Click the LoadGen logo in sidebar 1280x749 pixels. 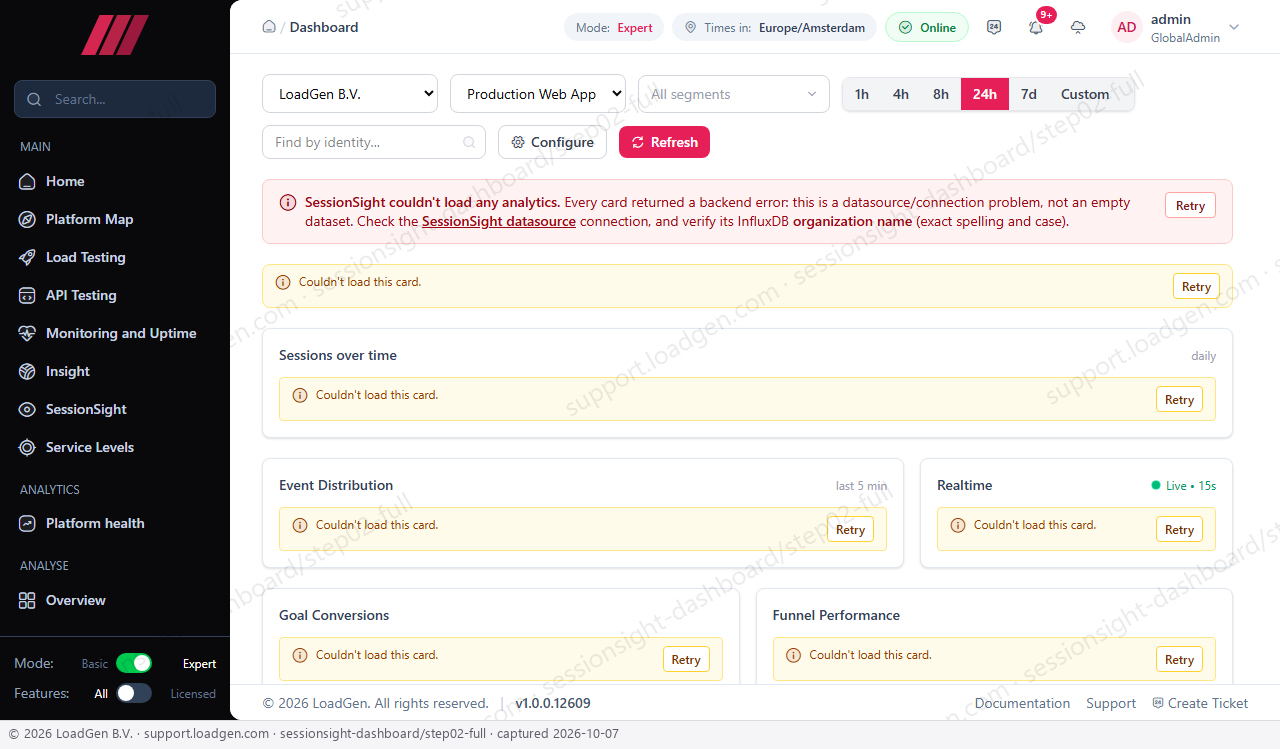(x=115, y=35)
